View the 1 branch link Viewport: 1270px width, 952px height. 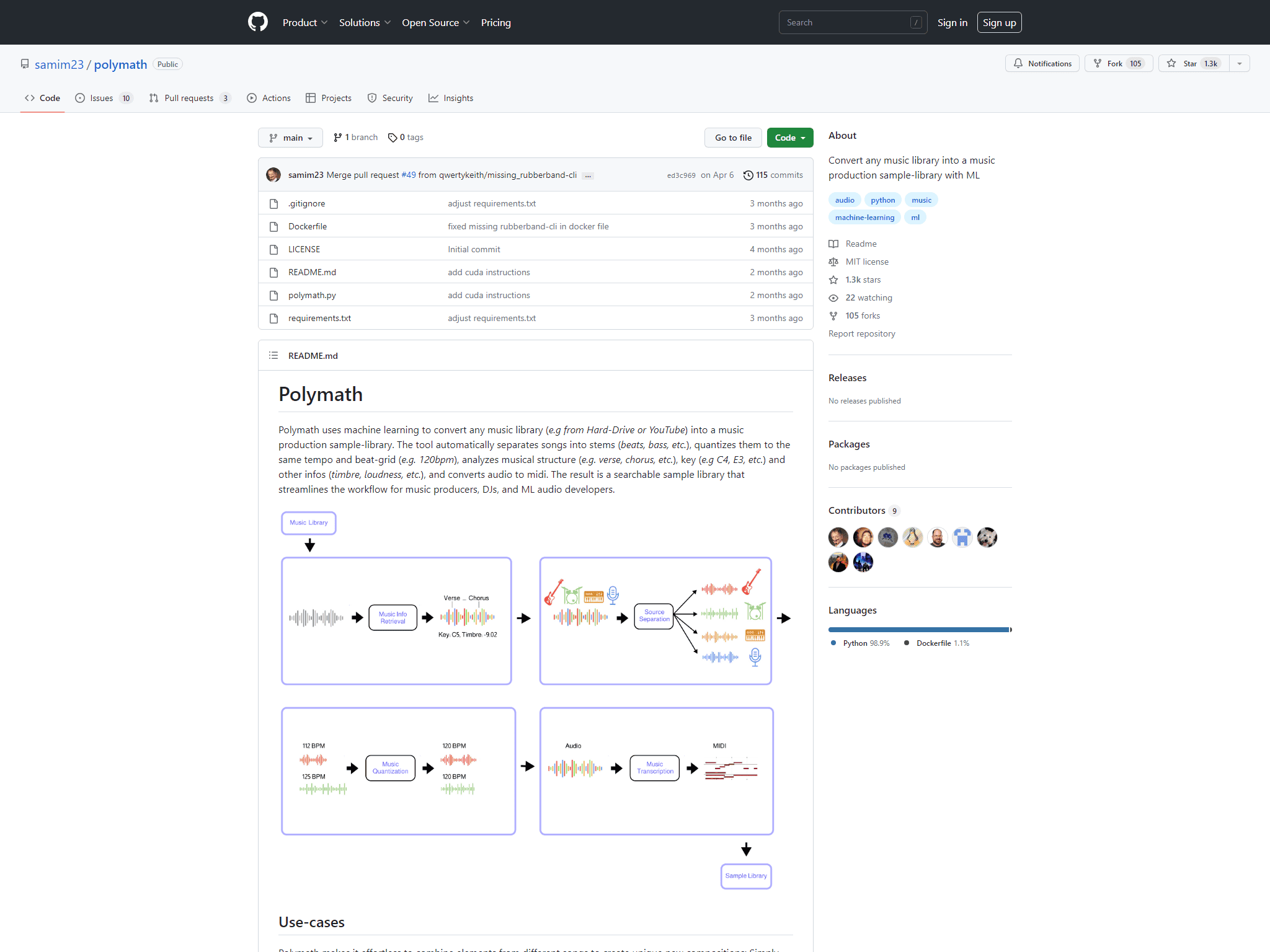coord(355,137)
